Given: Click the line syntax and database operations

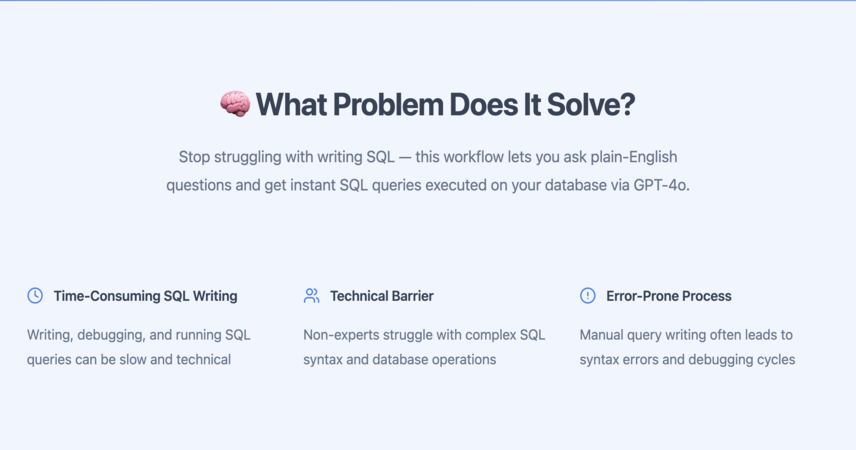Looking at the screenshot, I should coord(400,360).
